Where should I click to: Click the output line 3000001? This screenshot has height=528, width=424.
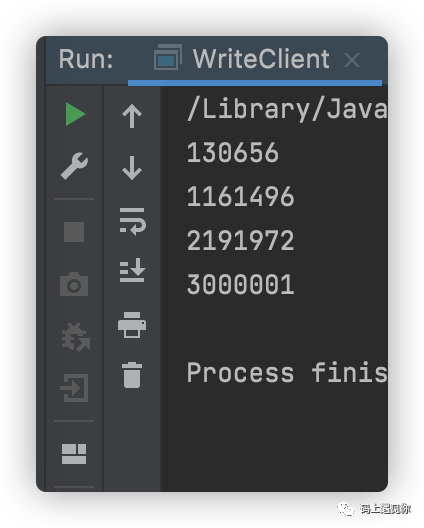(x=240, y=284)
